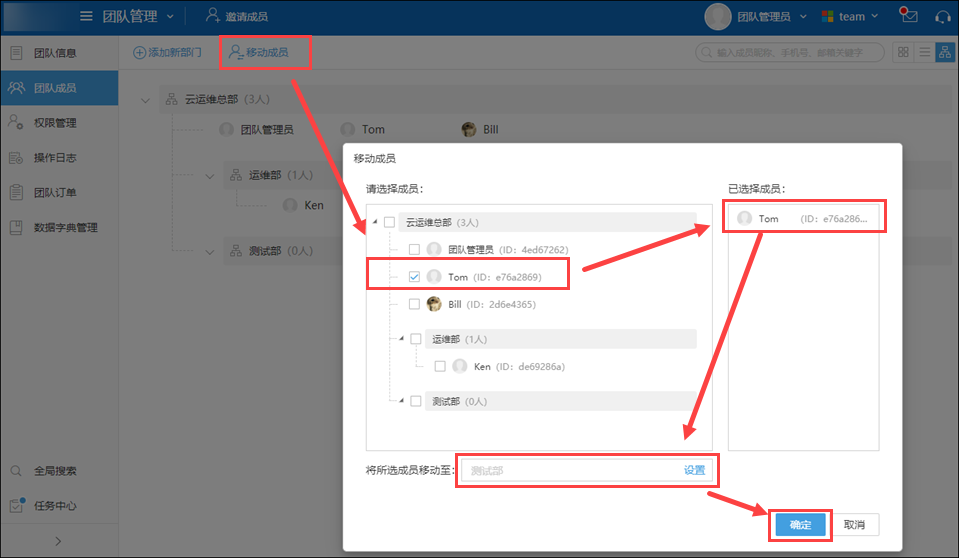Image resolution: width=960 pixels, height=558 pixels.
Task: Click the 确定 button
Action: (x=800, y=525)
